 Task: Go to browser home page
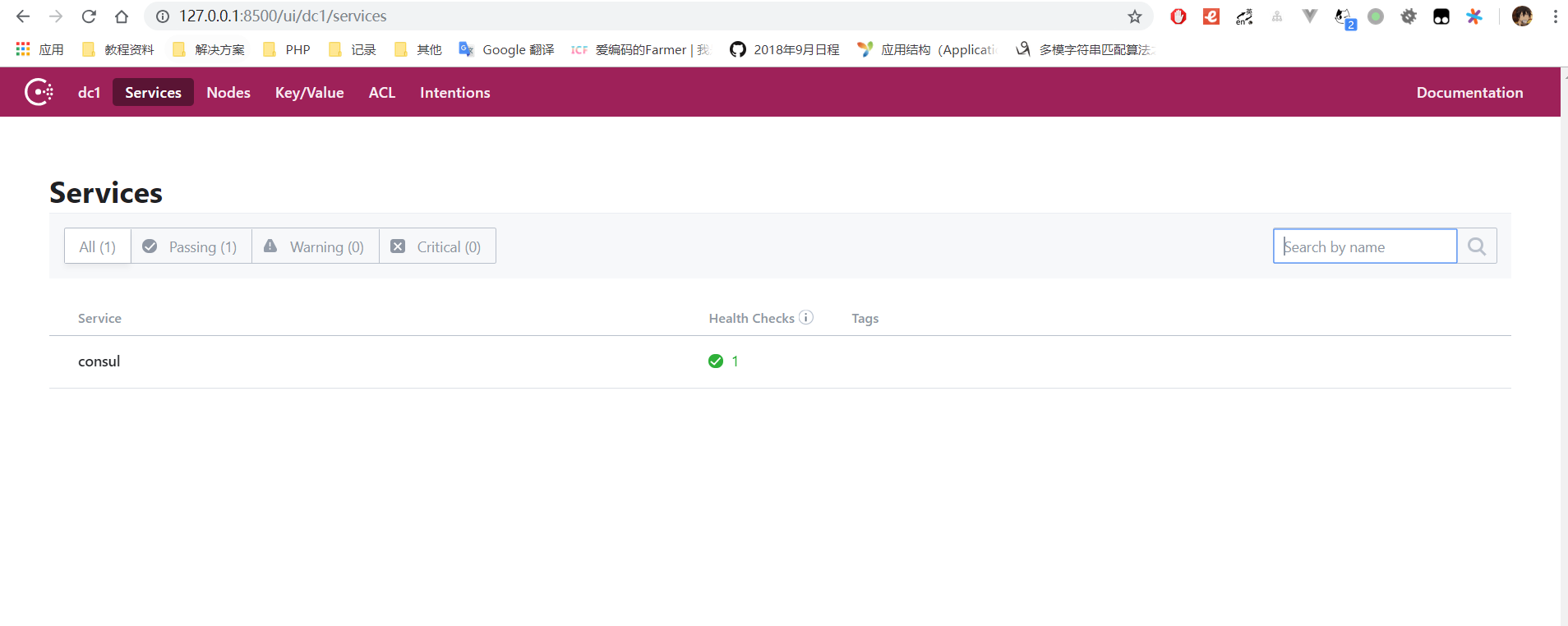122,16
